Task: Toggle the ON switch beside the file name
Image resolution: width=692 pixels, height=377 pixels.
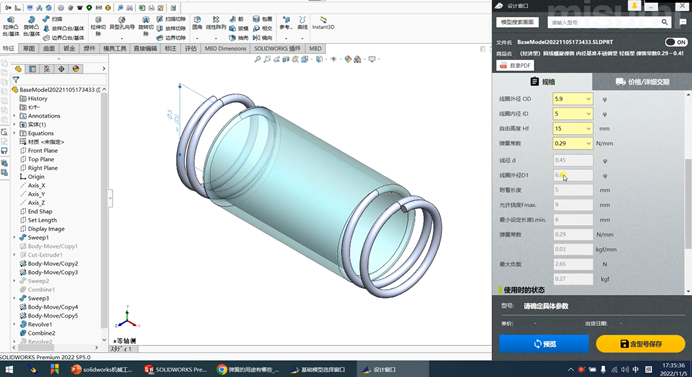Action: pyautogui.click(x=676, y=42)
